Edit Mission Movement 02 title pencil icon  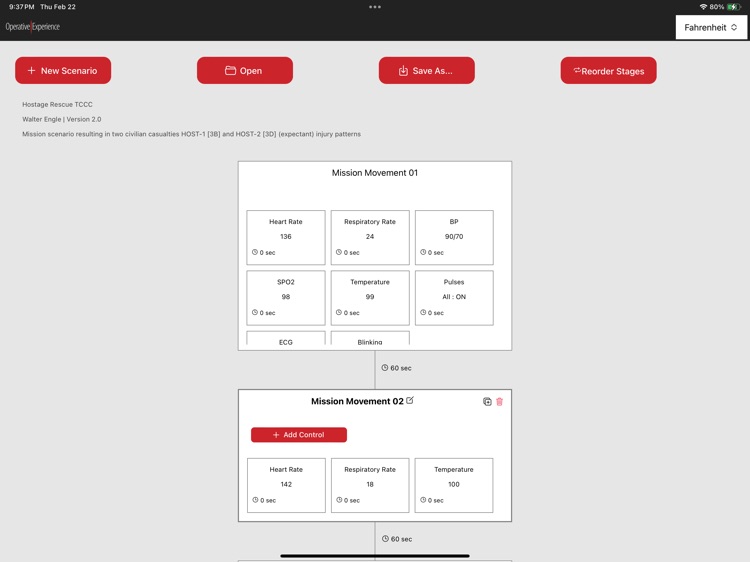pos(410,400)
